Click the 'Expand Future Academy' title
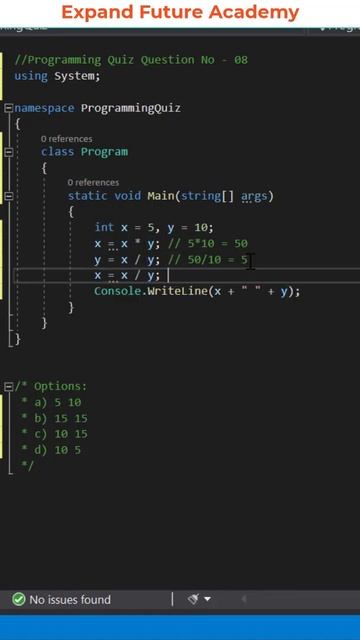 tap(180, 13)
